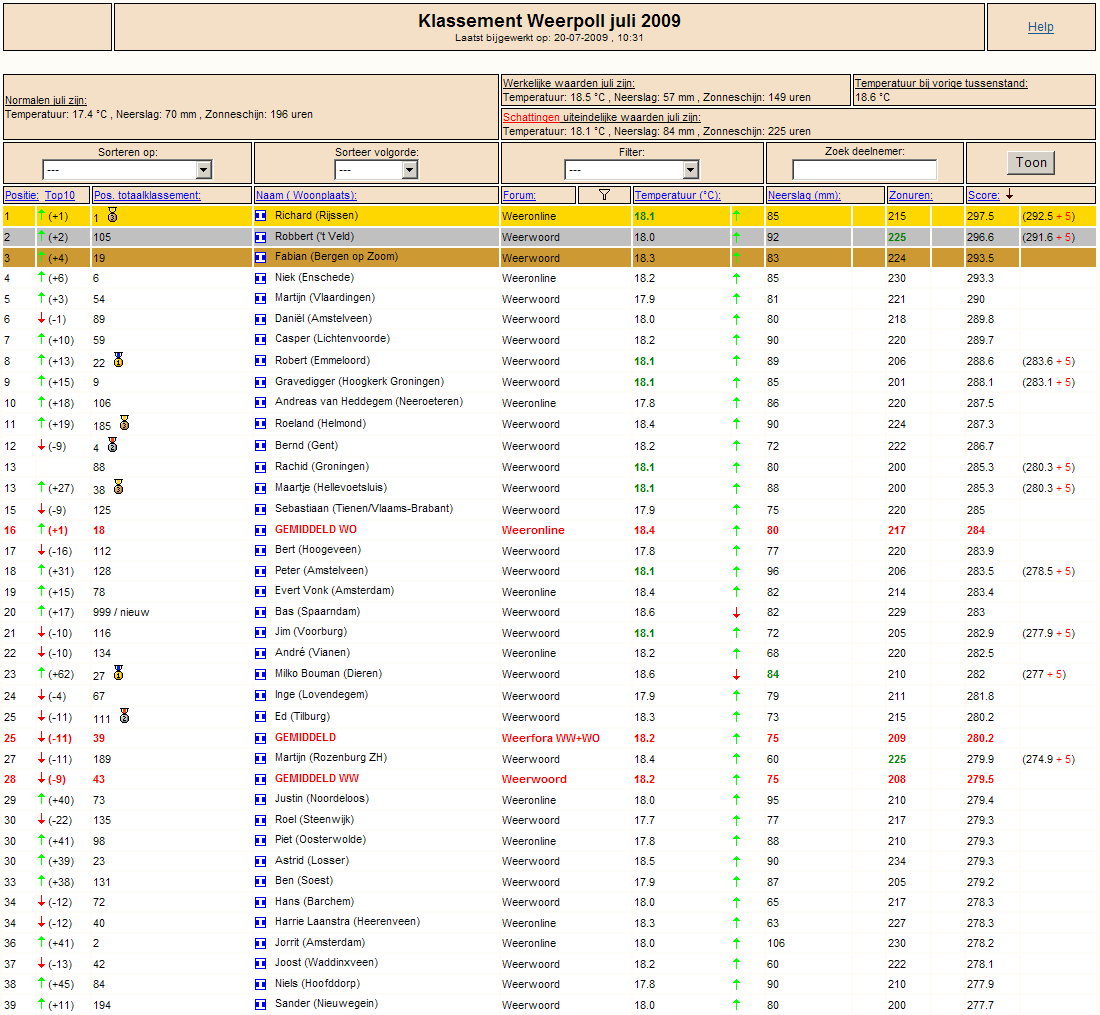Click the Toon button

(x=1031, y=163)
